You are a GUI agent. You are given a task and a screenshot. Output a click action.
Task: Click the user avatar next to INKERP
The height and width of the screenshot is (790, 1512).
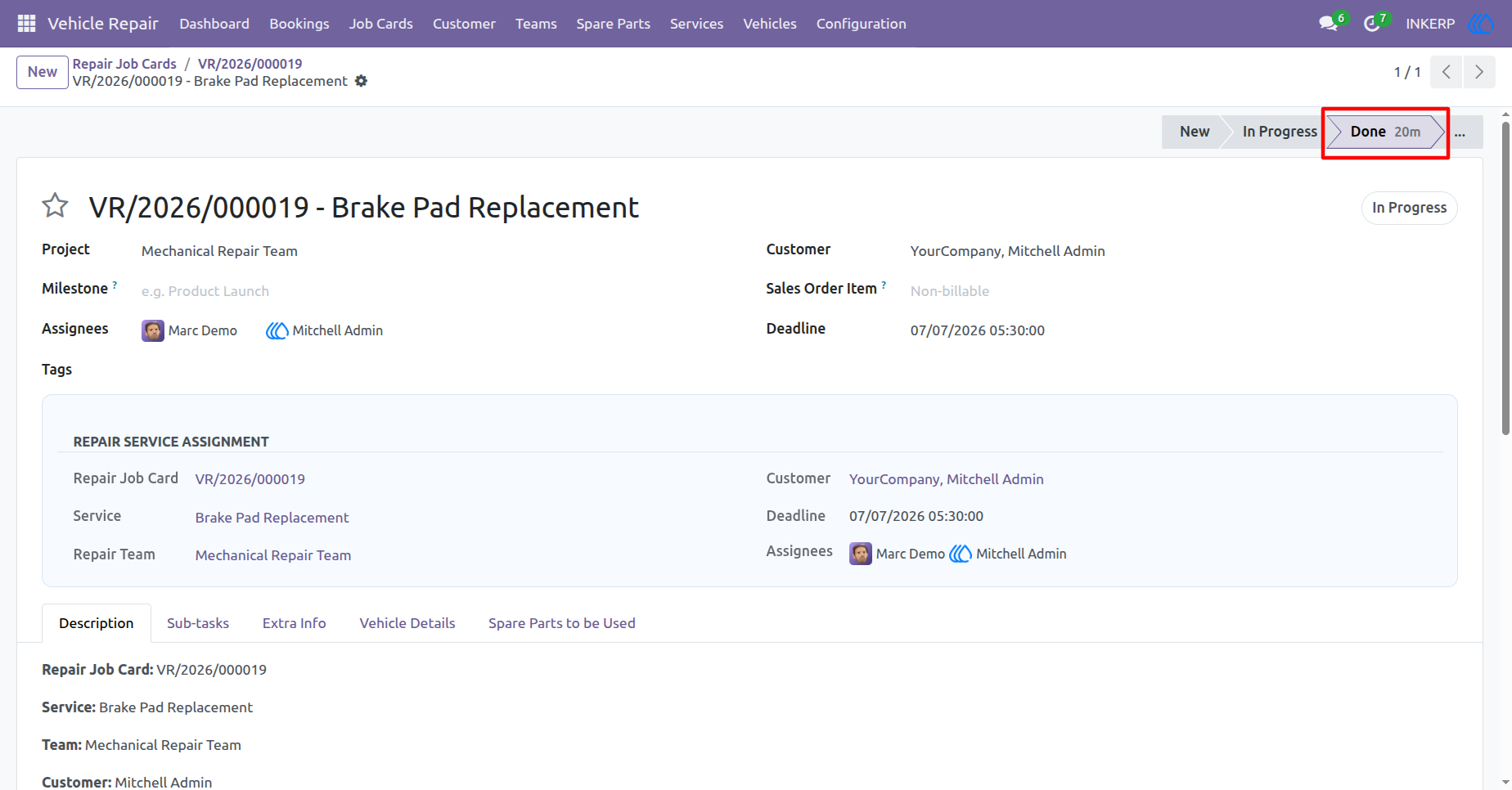[1481, 24]
